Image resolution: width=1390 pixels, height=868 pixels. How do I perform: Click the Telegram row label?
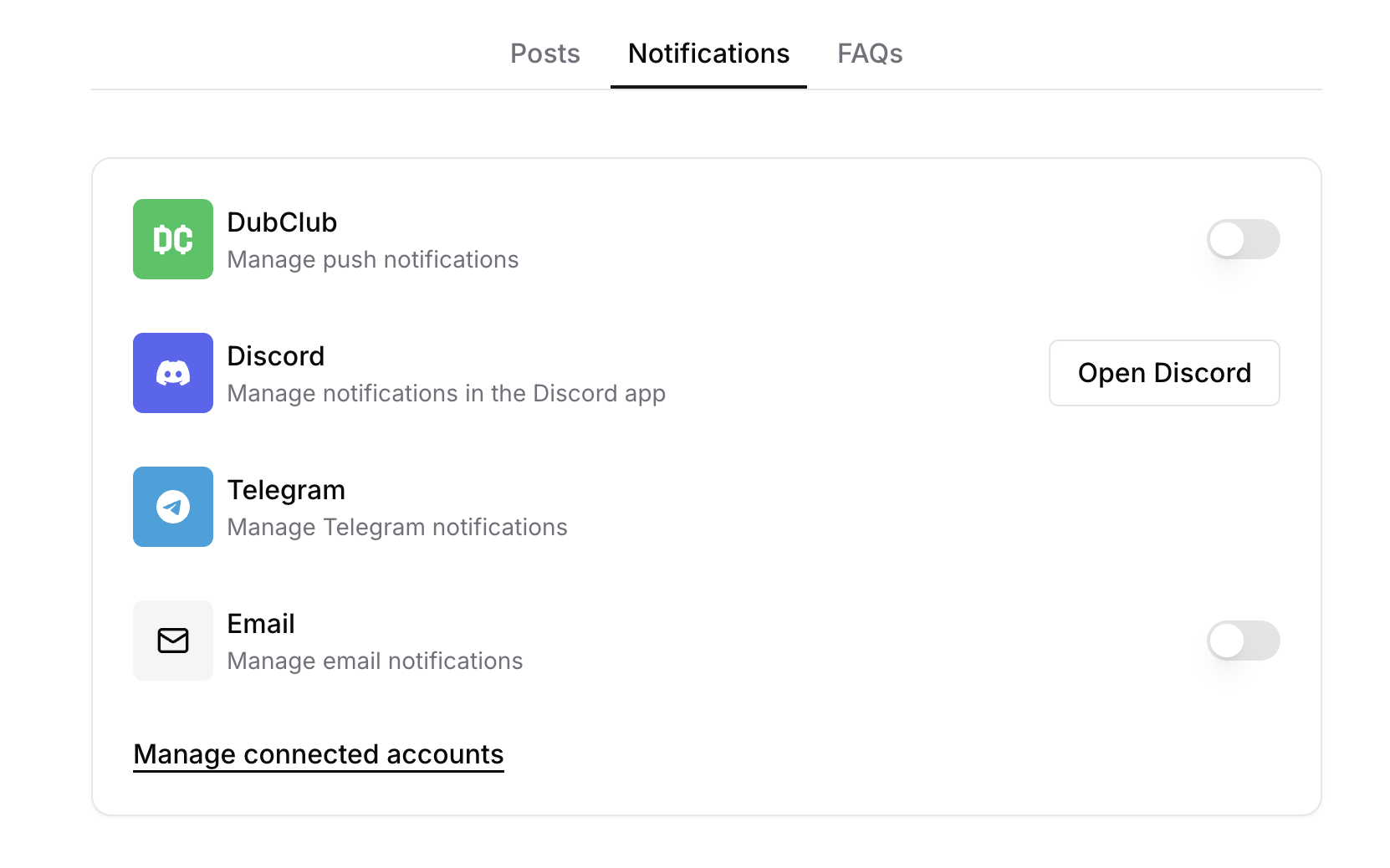tap(286, 490)
